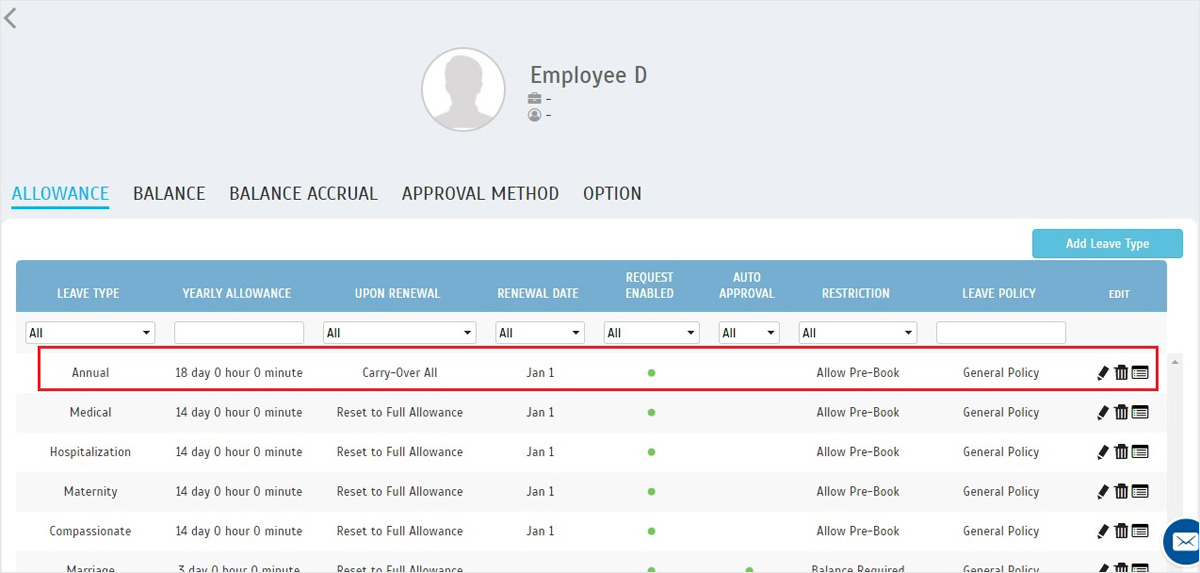Open the Renewal Date filter dropdown
This screenshot has height=573, width=1200.
click(x=539, y=333)
